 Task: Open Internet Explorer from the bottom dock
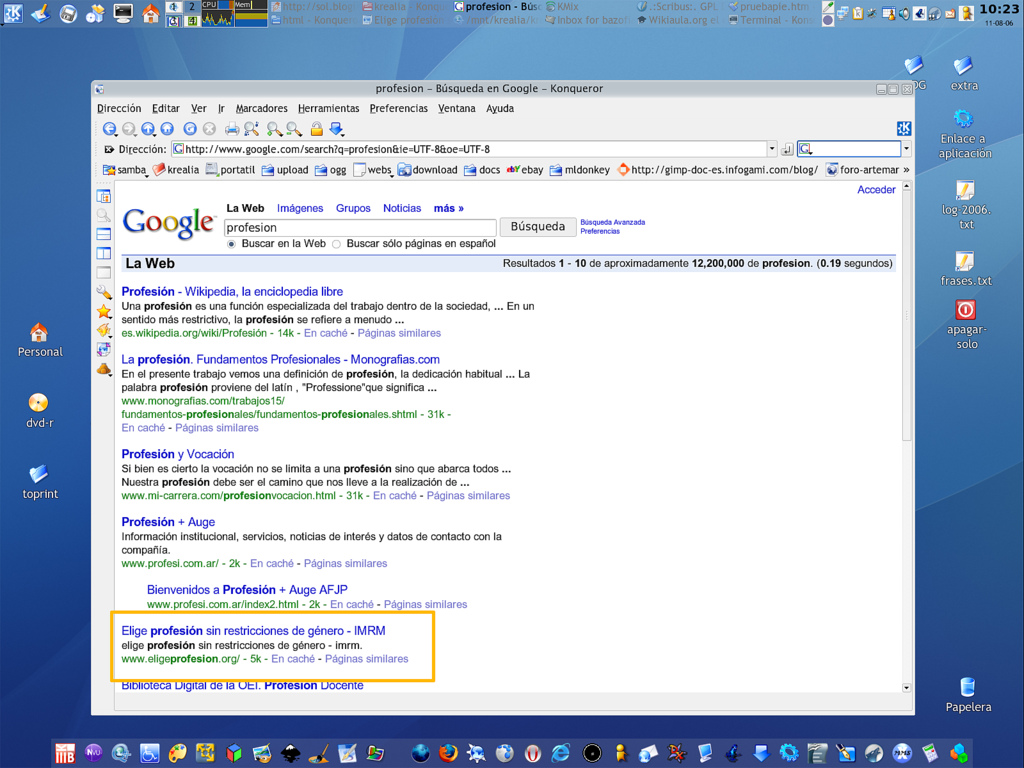click(561, 753)
